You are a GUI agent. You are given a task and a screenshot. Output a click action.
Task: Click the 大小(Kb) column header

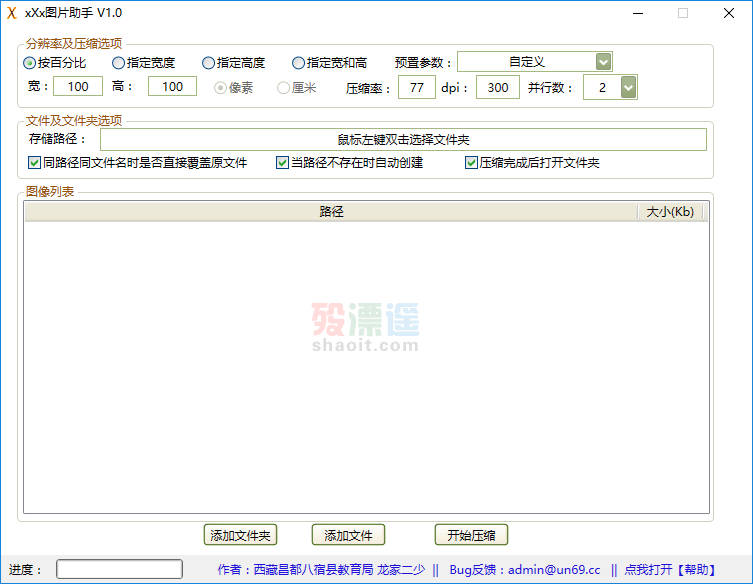670,212
